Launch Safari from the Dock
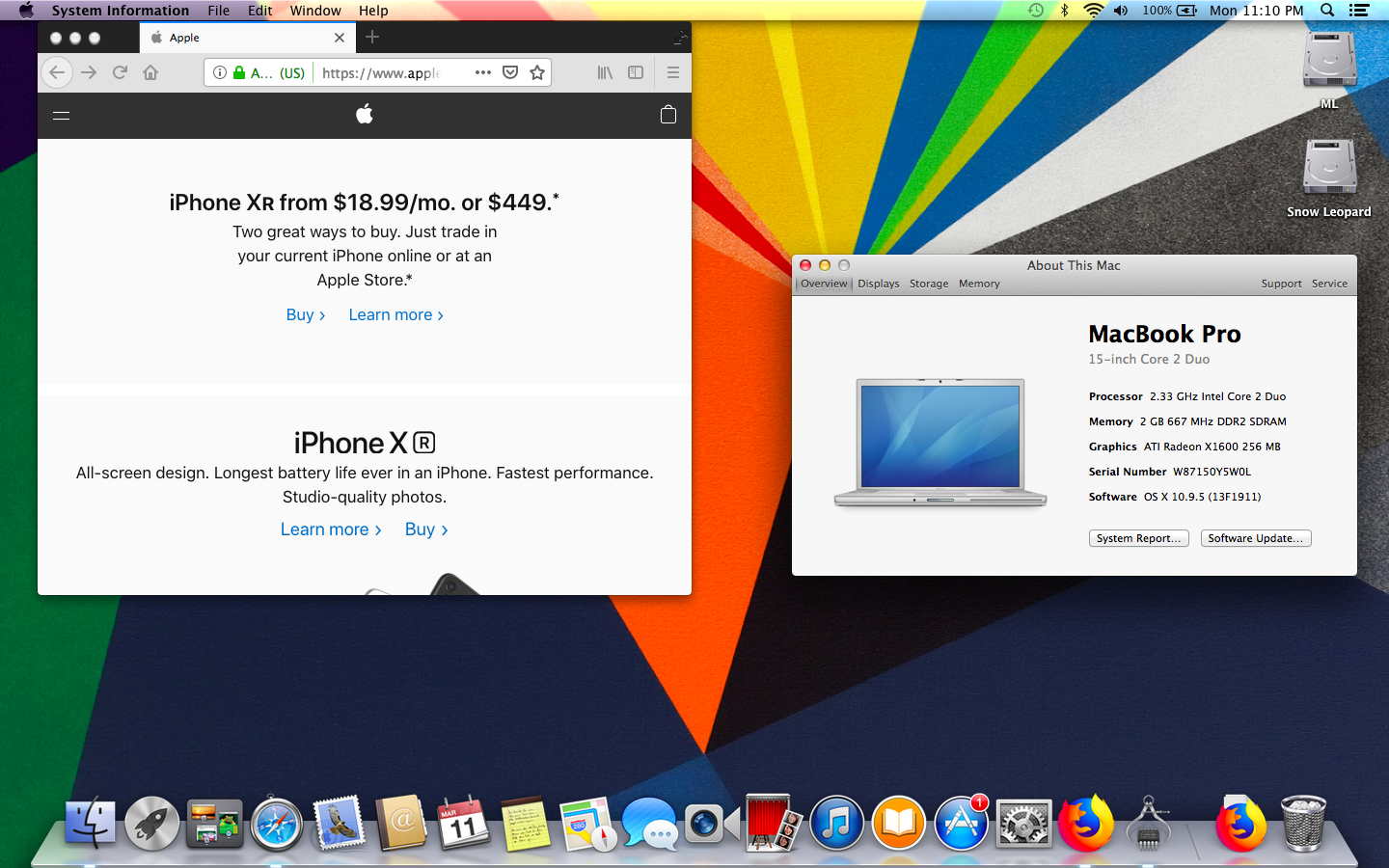The width and height of the screenshot is (1389, 868). [x=277, y=825]
